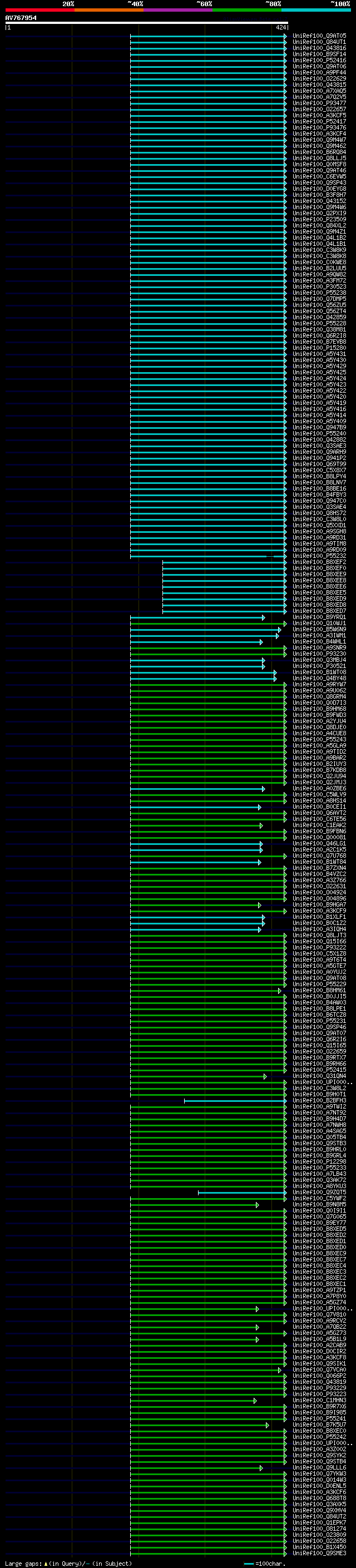Open entry UniRef100_B8XED7
Viewport: 356px width, 1568px height.
tap(319, 611)
